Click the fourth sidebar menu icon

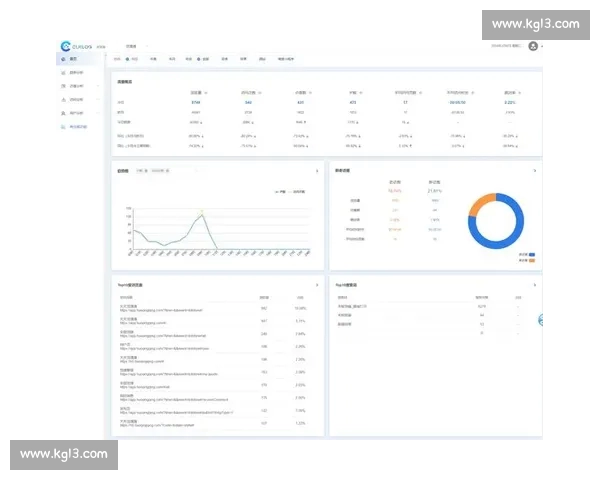[x=62, y=100]
